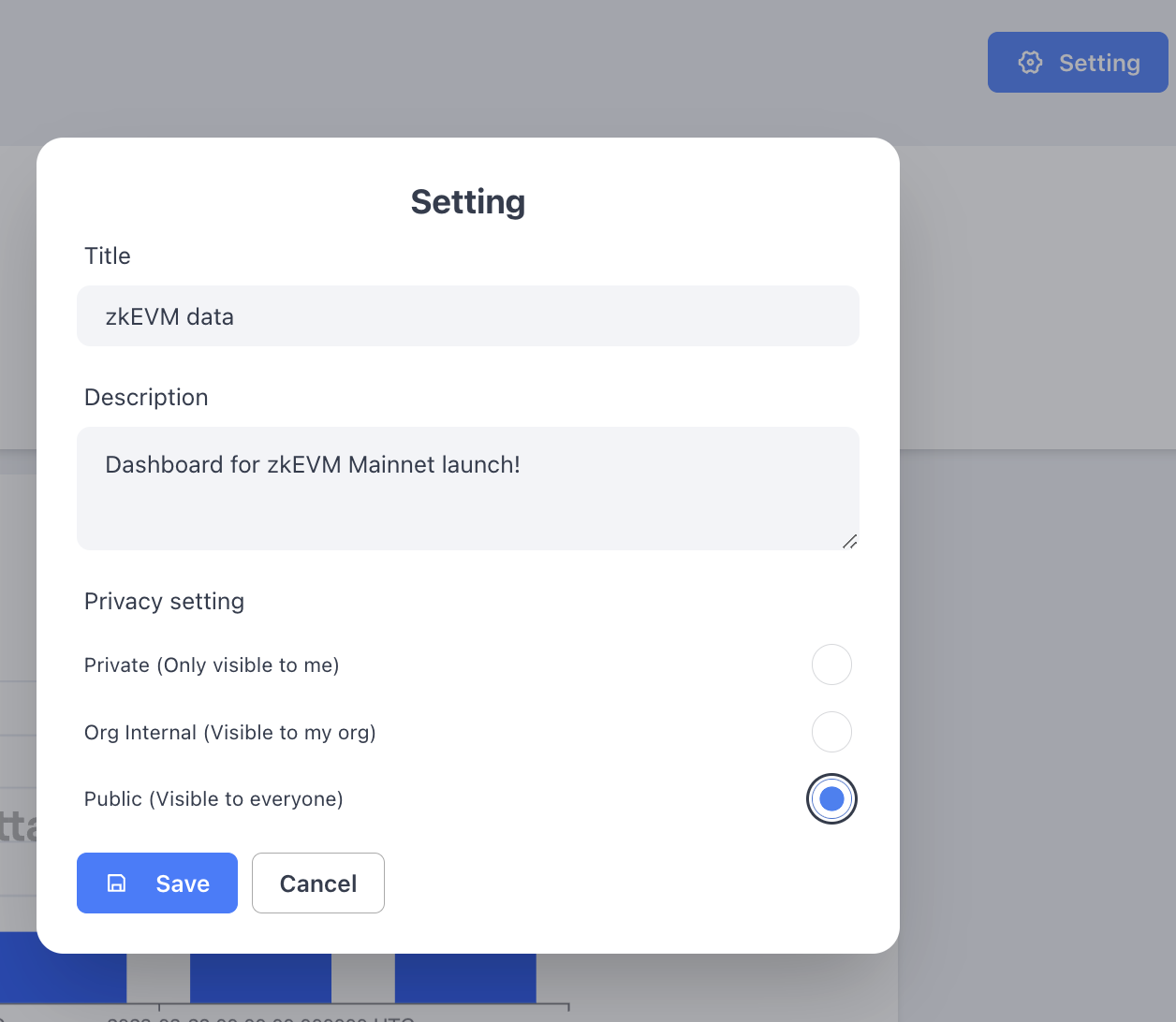Screen dimensions: 1176x1022
Task: Save the dashboard settings
Action: click(x=157, y=883)
